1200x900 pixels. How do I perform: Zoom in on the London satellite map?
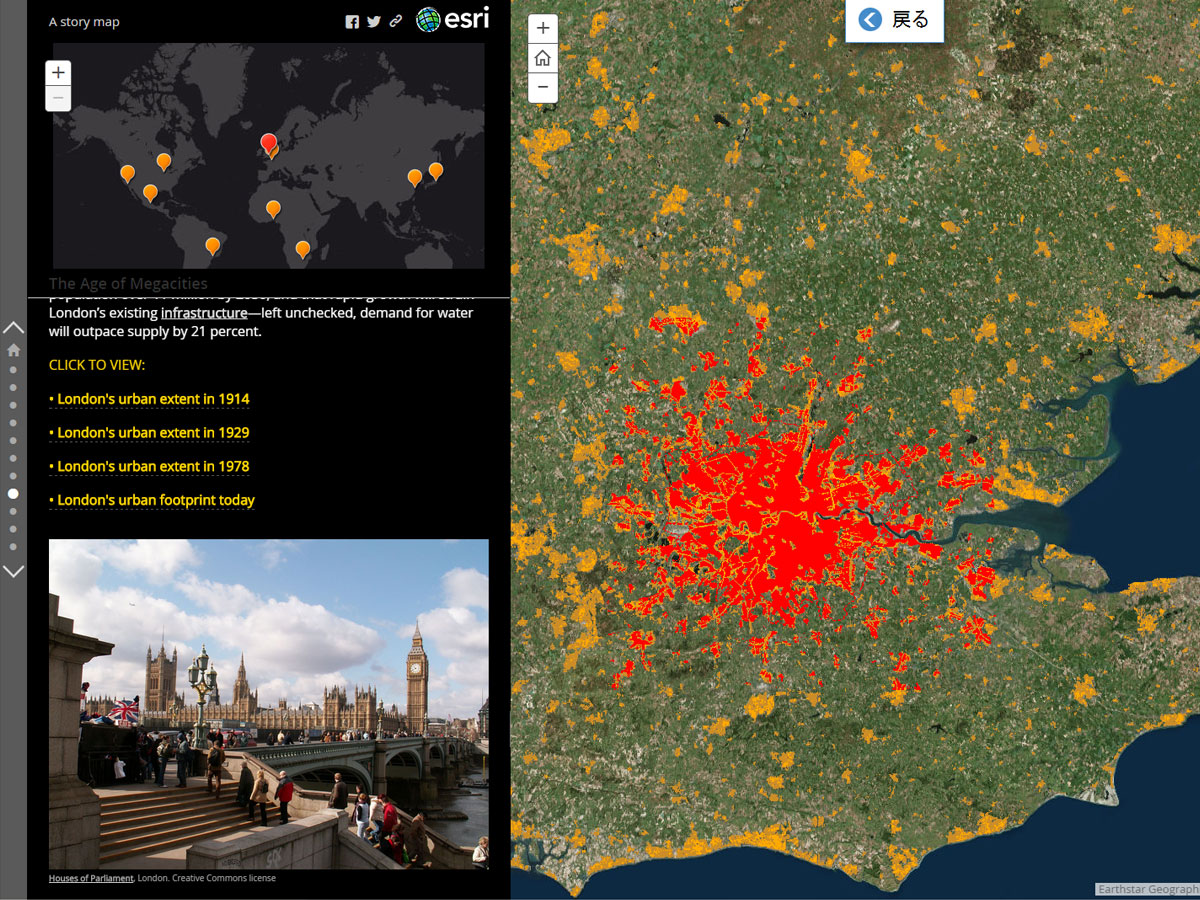pyautogui.click(x=542, y=29)
